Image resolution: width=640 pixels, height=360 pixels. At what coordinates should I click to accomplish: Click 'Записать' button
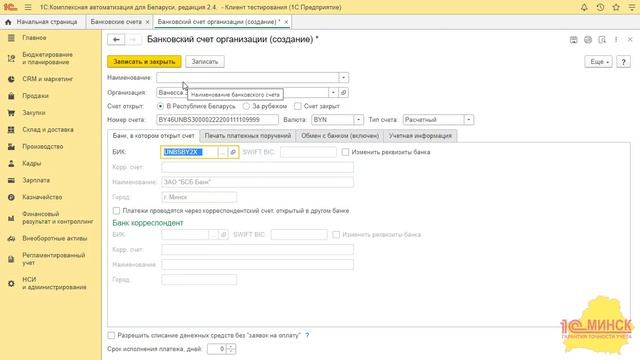point(205,62)
